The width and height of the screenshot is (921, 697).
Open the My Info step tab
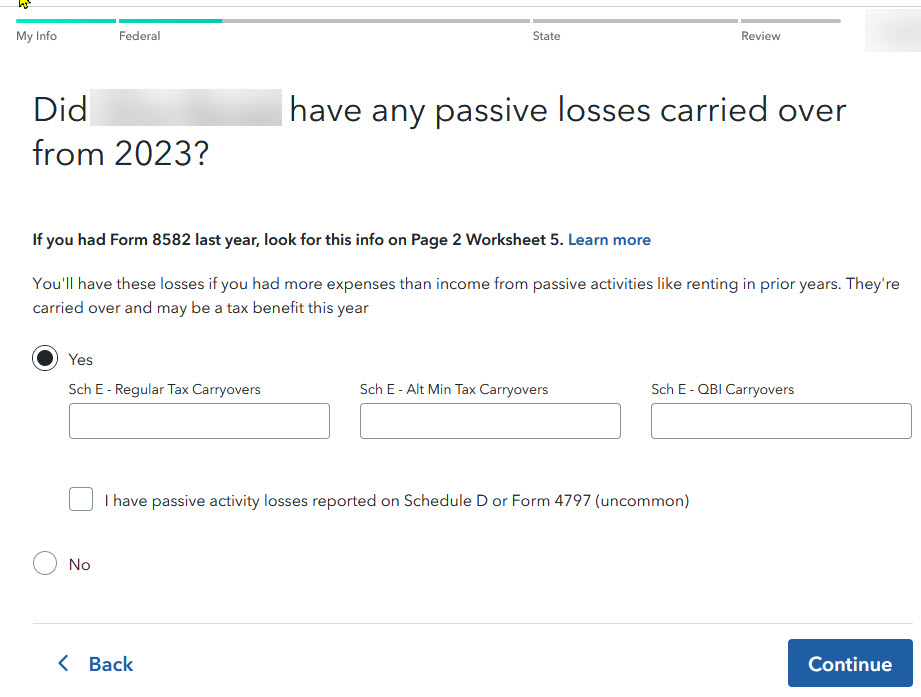[x=37, y=36]
